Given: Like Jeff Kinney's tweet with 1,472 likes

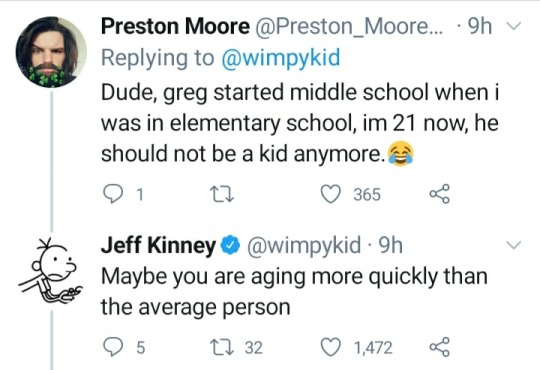Looking at the screenshot, I should click(331, 347).
